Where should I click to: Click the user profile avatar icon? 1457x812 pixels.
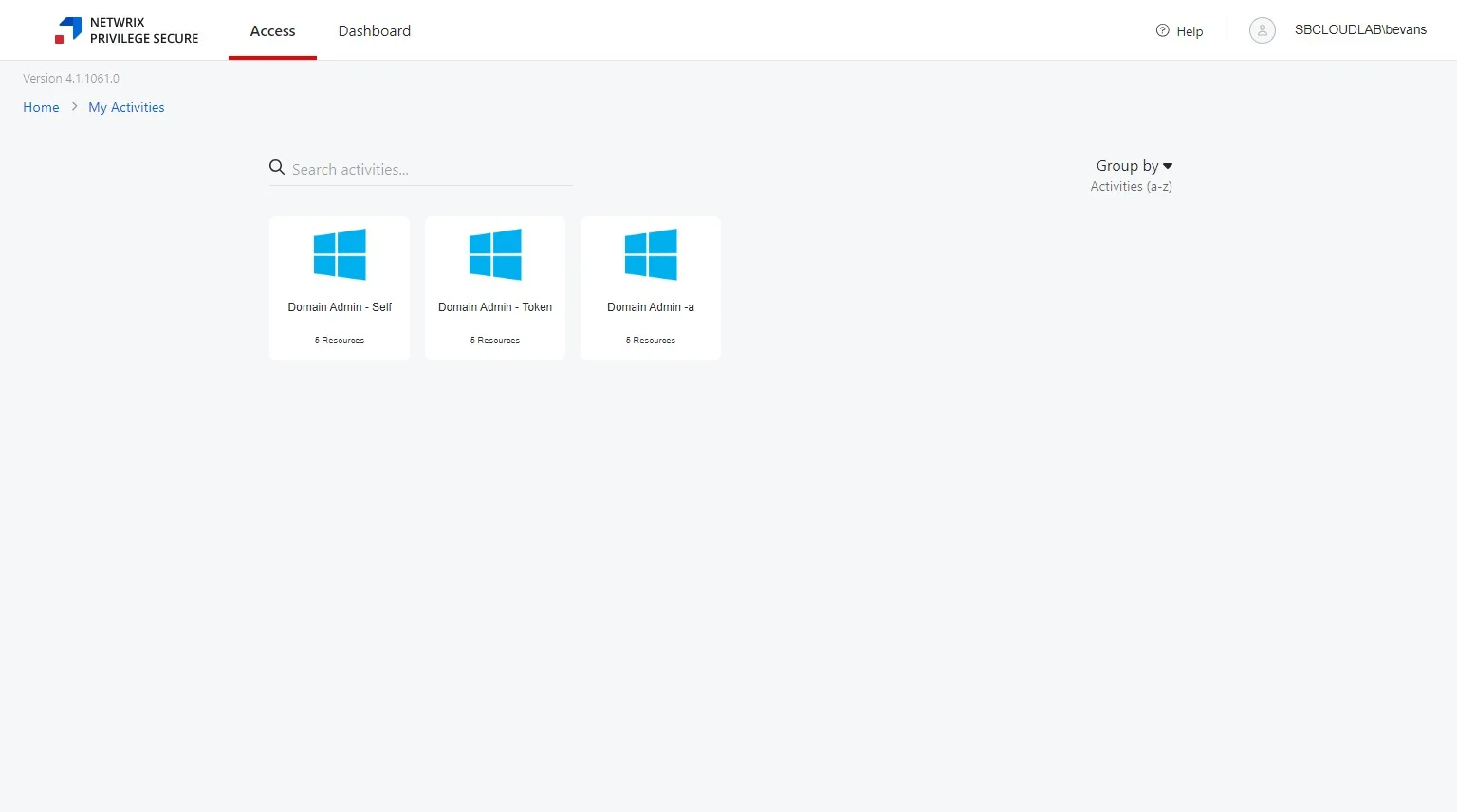click(x=1262, y=30)
